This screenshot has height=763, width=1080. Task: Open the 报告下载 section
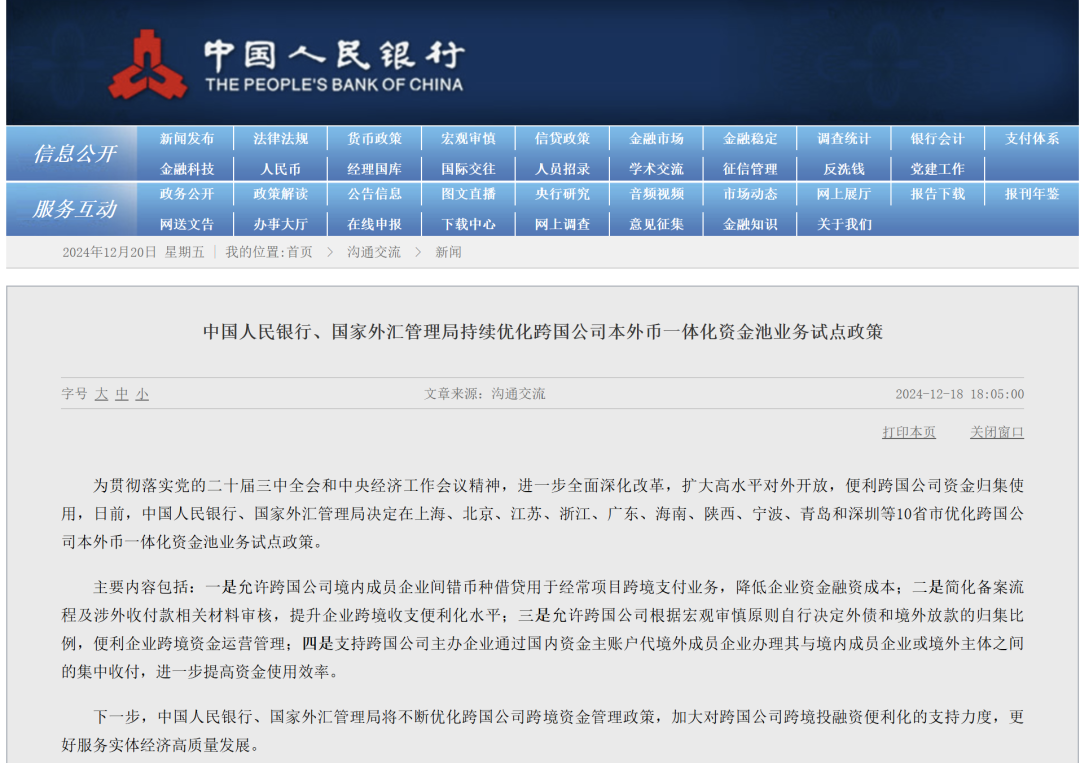point(938,194)
